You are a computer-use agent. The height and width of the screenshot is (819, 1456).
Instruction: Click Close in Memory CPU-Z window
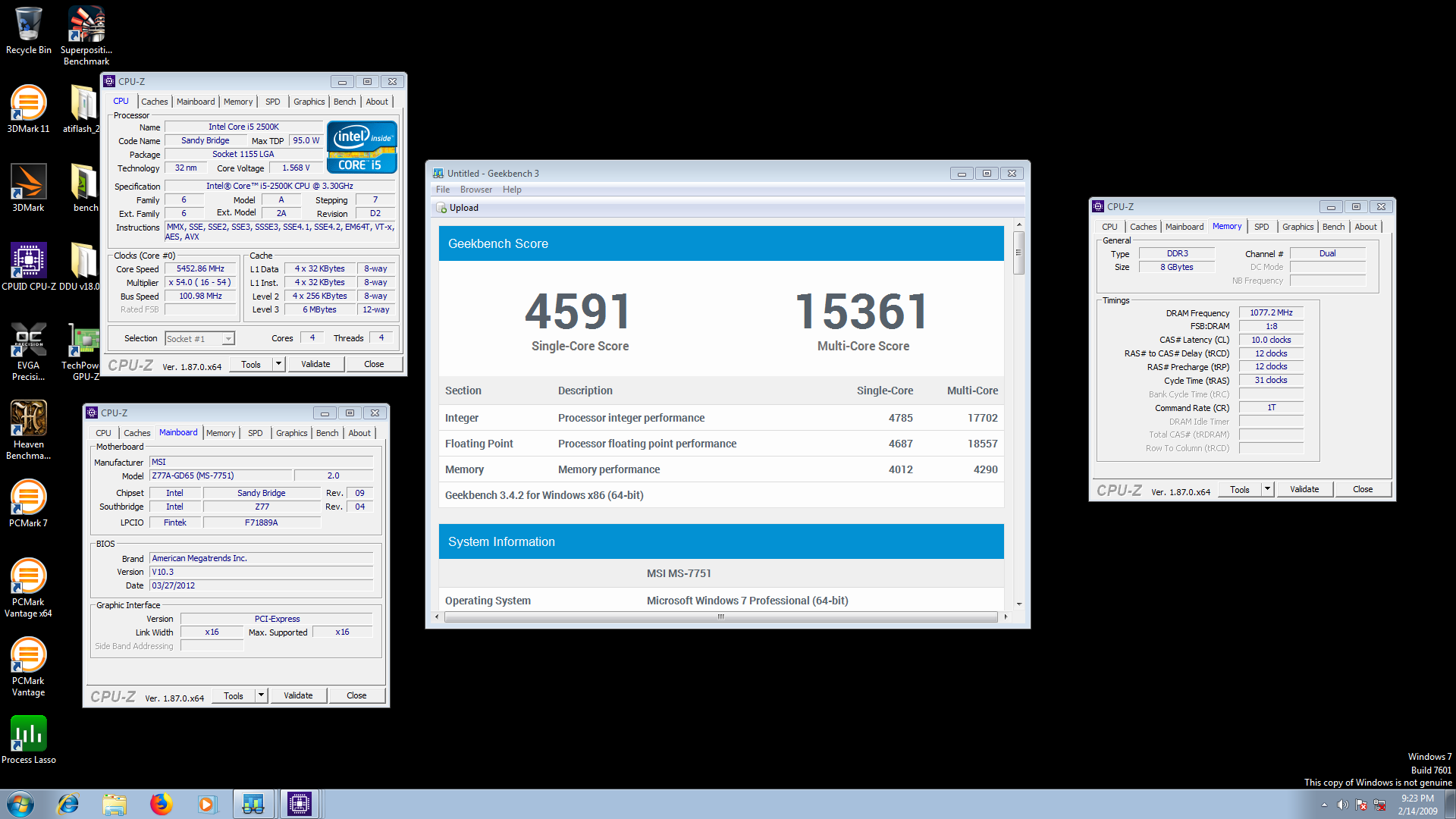pyautogui.click(x=1363, y=489)
